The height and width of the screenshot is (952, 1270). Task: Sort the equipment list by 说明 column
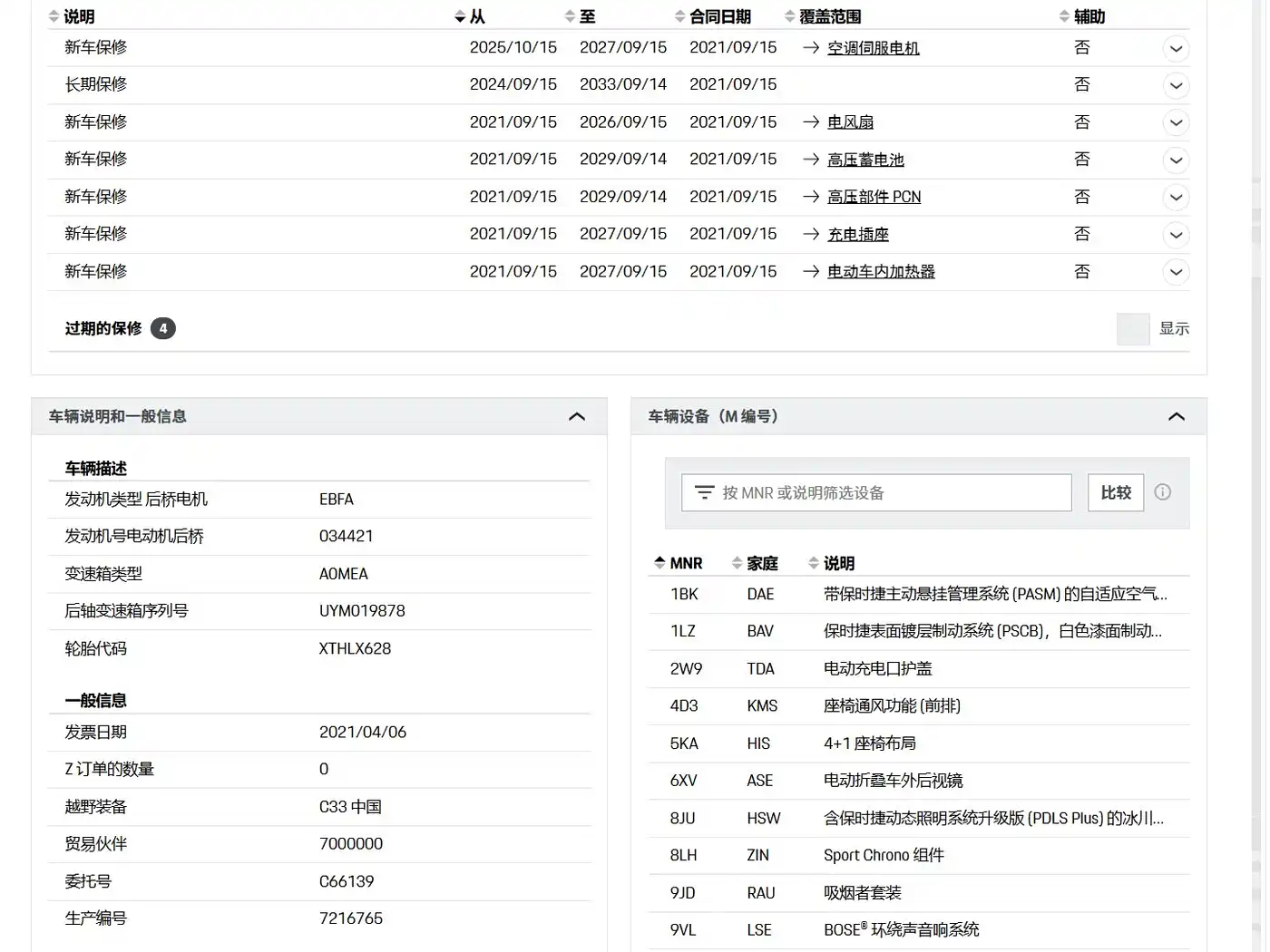coord(832,563)
